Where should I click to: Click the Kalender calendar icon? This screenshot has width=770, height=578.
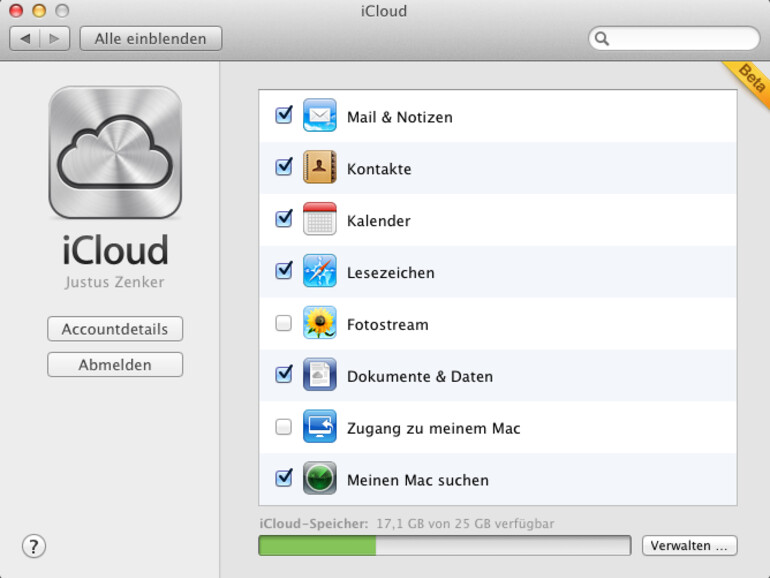320,219
